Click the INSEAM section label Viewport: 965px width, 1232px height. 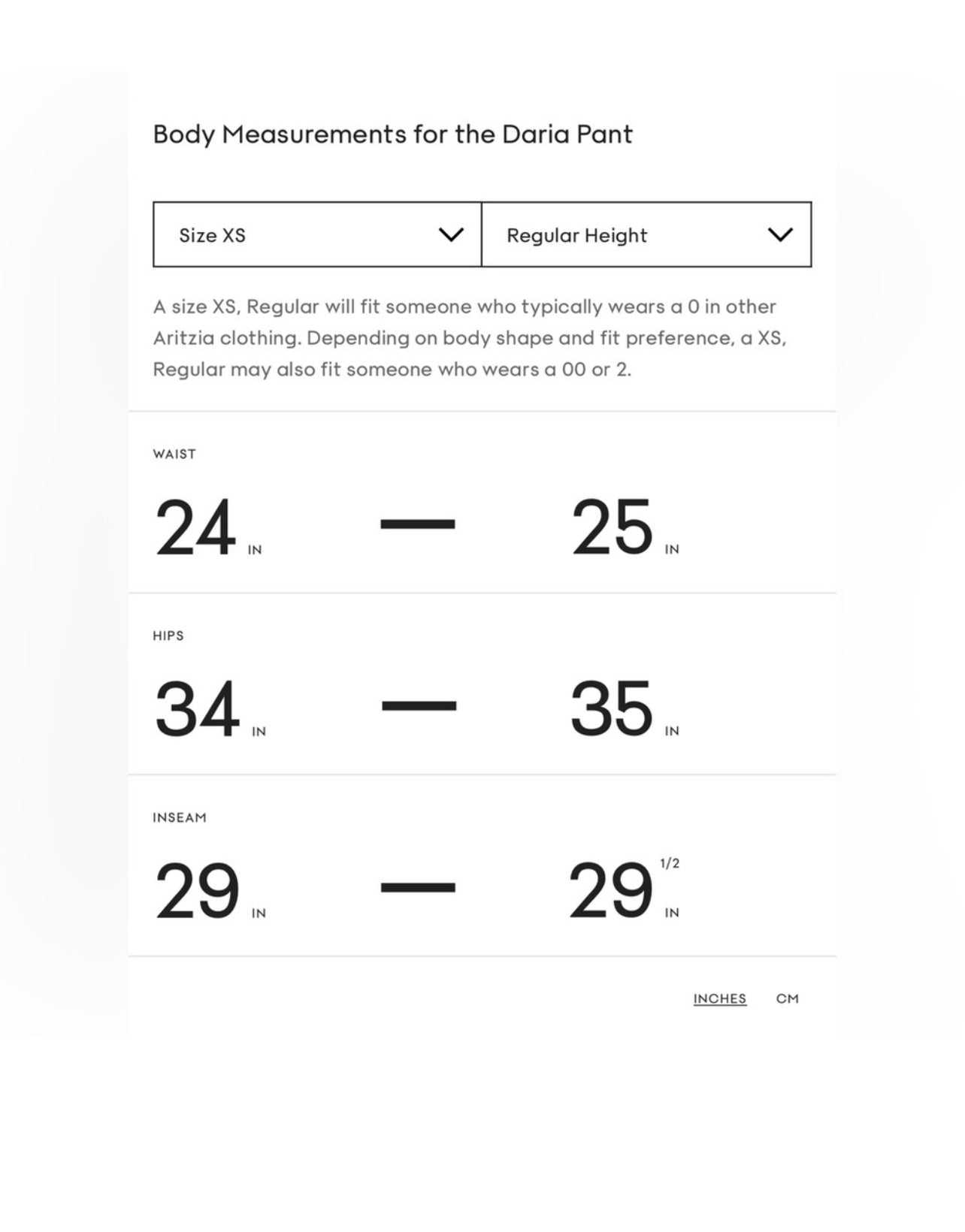pyautogui.click(x=180, y=817)
